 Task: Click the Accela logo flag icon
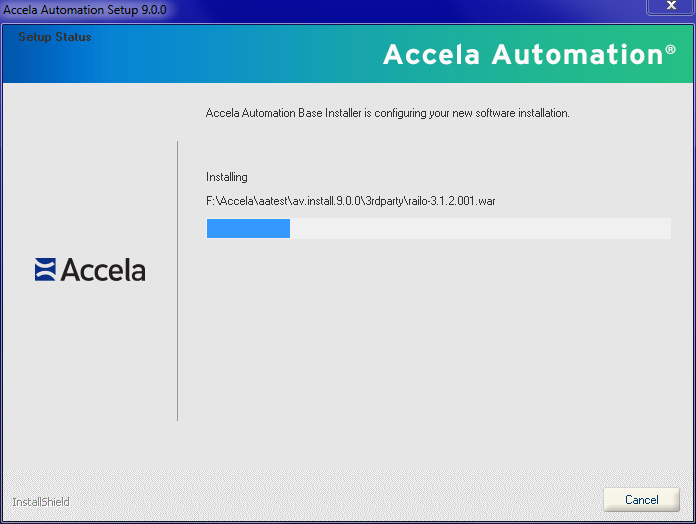tap(46, 269)
